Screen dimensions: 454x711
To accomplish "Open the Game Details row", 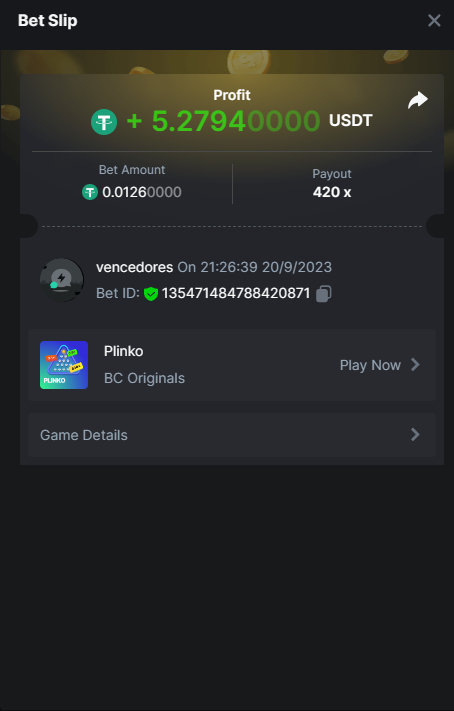I will coord(232,435).
